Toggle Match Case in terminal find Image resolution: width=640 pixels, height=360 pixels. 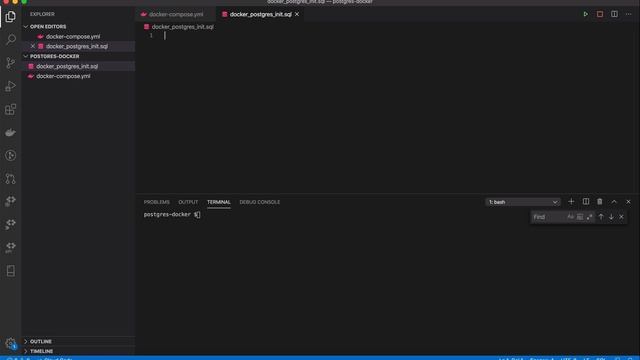pyautogui.click(x=570, y=217)
